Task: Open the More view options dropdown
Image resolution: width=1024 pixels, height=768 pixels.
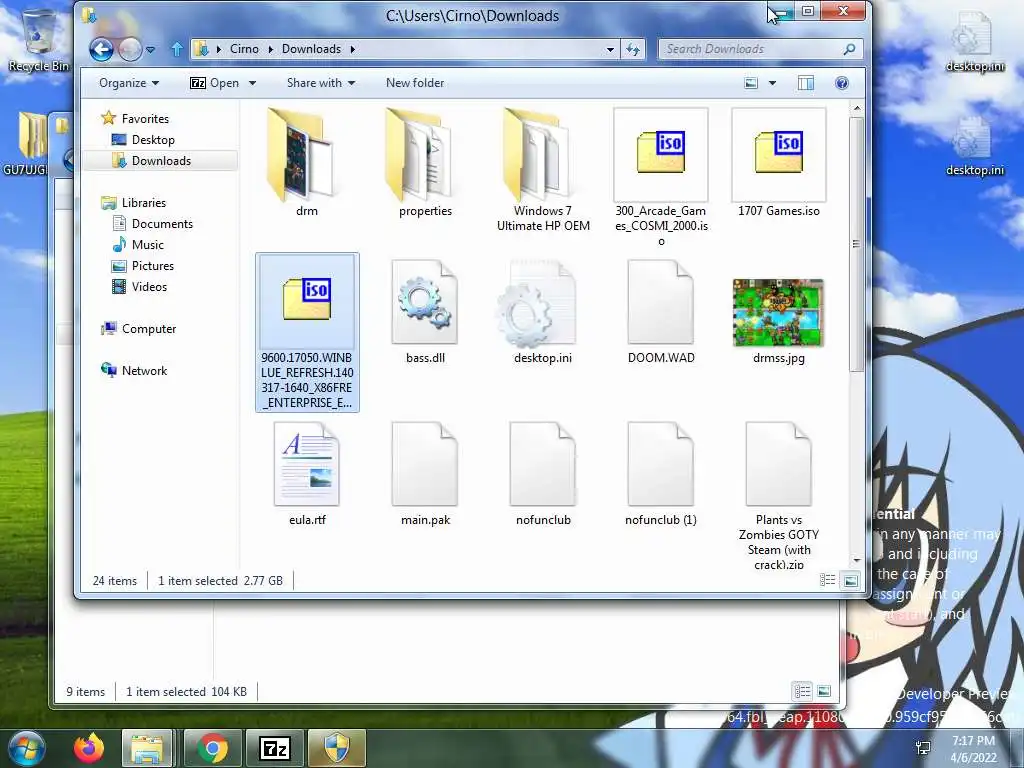Action: 772,83
